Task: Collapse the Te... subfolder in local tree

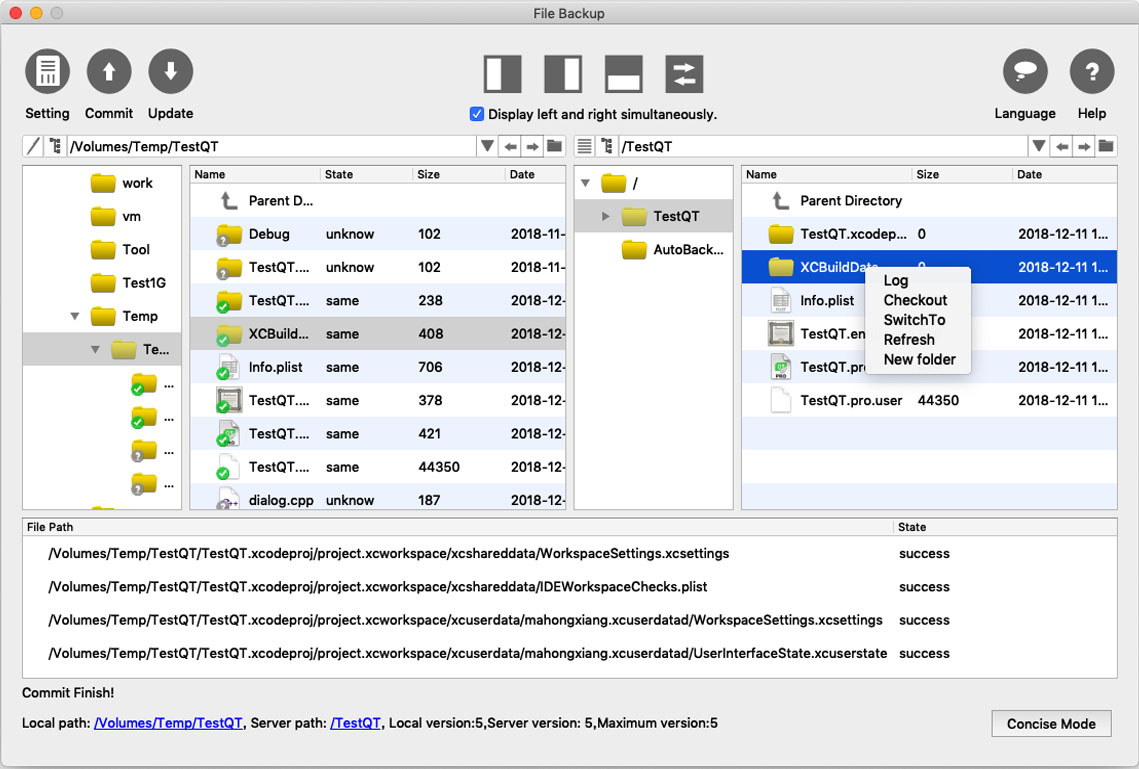Action: tap(95, 349)
